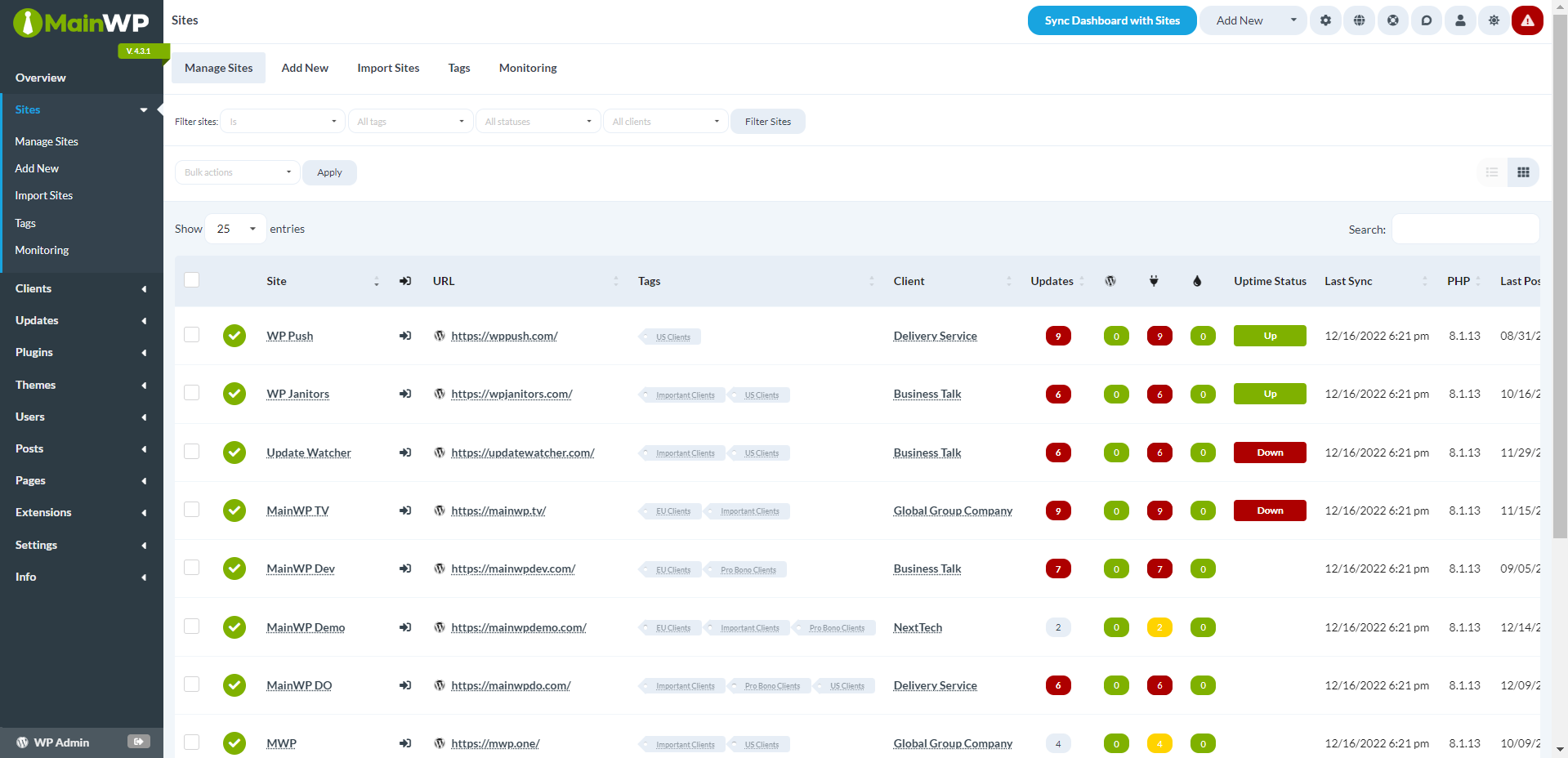Check the MainWP Demo row checkbox

point(192,626)
